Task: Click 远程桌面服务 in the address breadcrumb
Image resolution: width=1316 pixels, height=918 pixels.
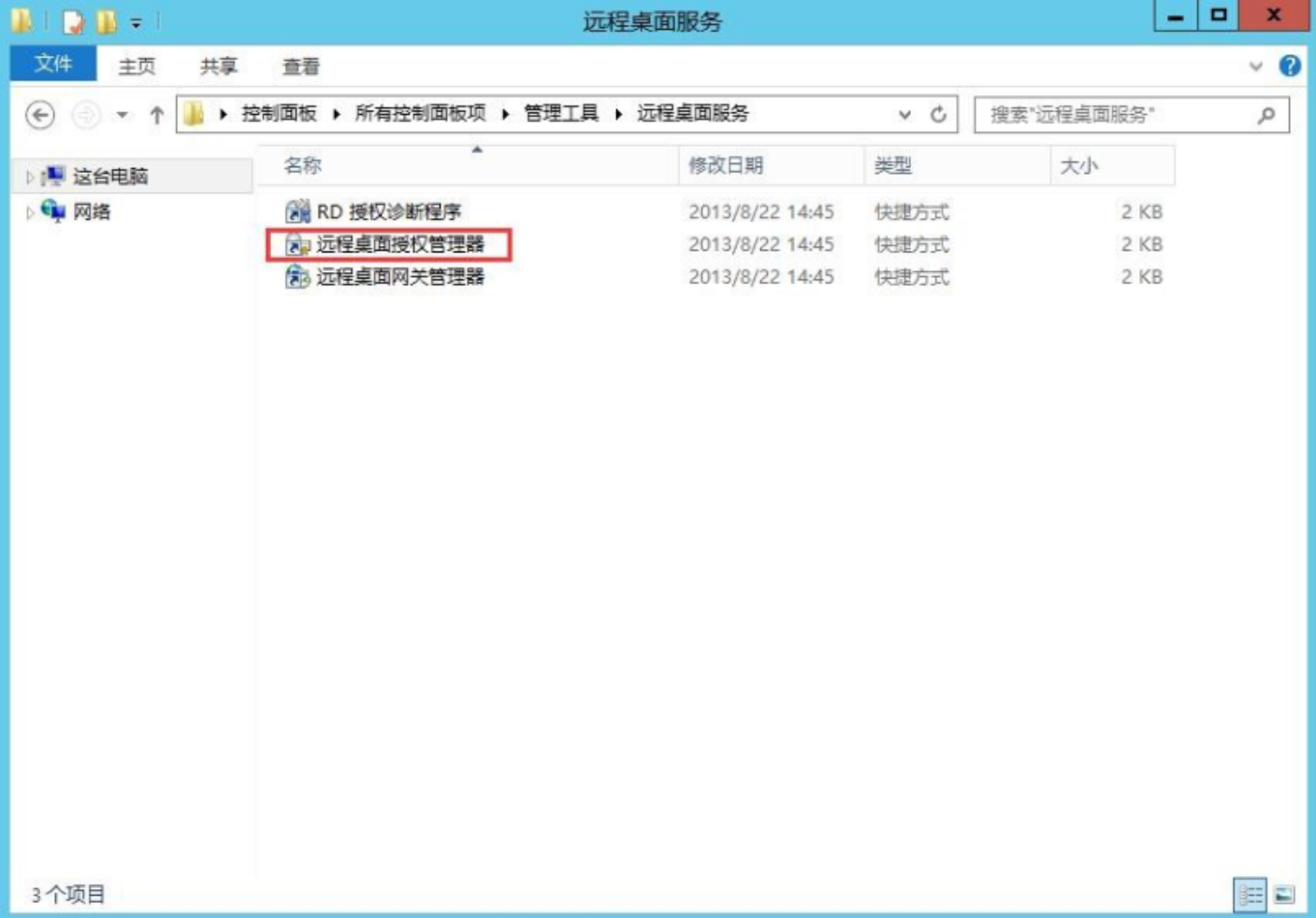Action: (693, 113)
